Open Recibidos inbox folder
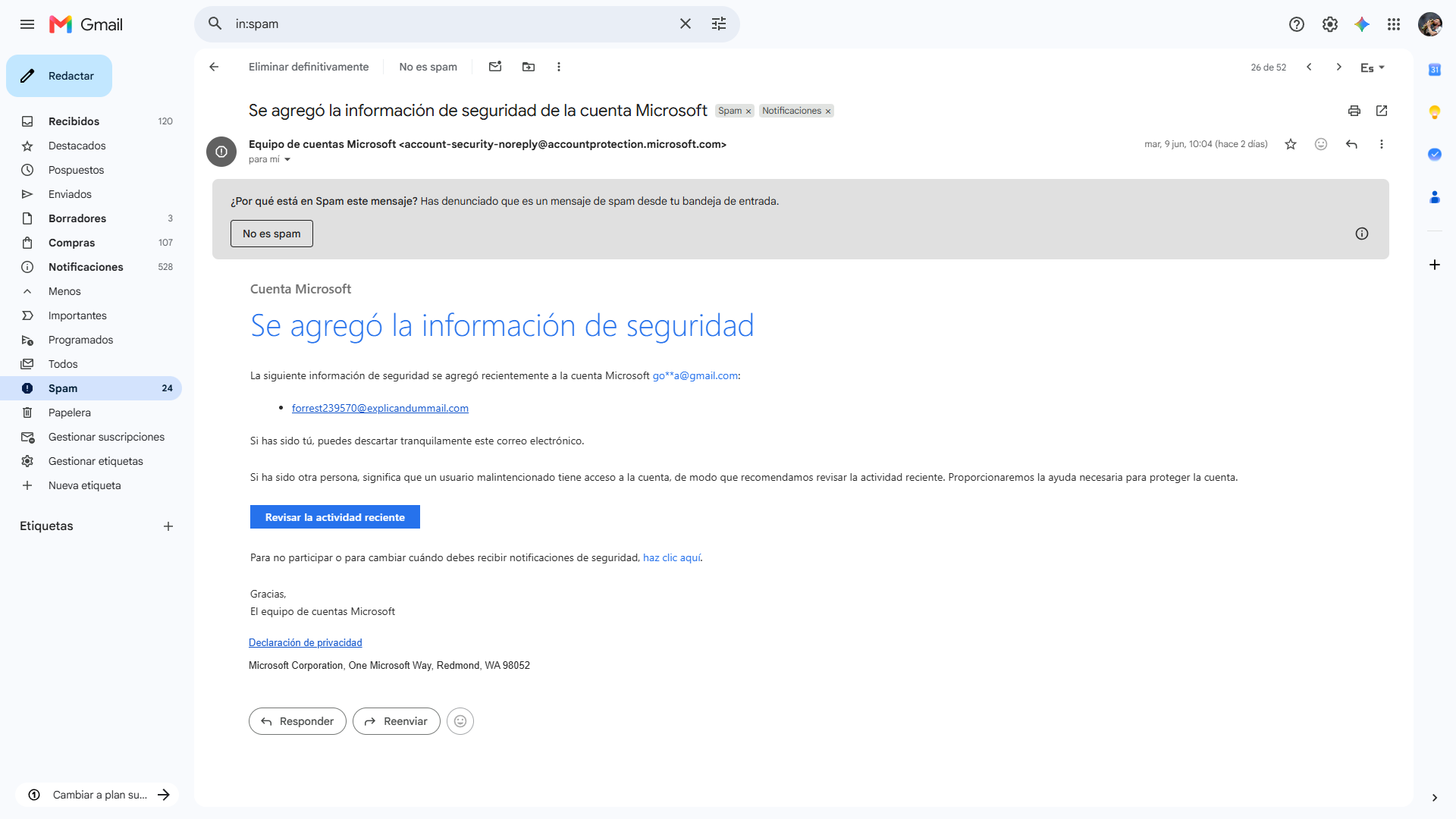This screenshot has width=1456, height=819. click(x=91, y=121)
